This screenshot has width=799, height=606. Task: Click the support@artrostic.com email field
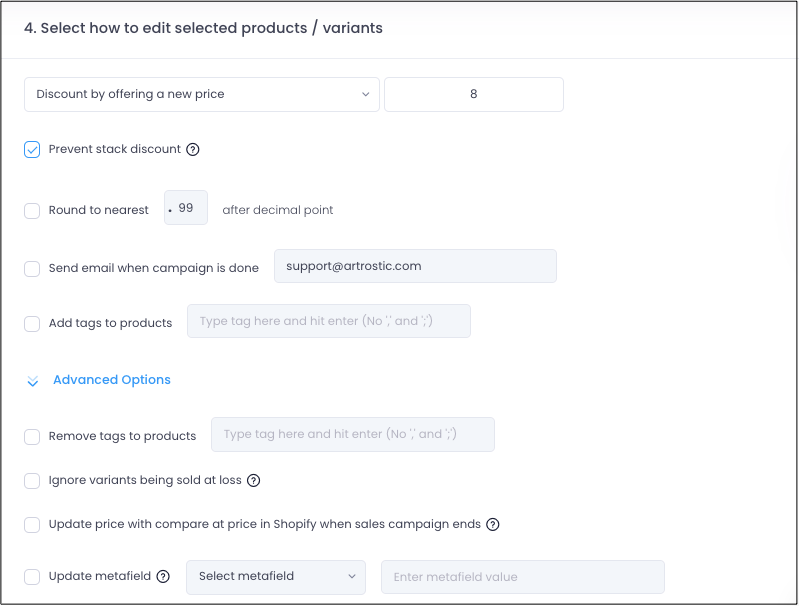tap(415, 266)
